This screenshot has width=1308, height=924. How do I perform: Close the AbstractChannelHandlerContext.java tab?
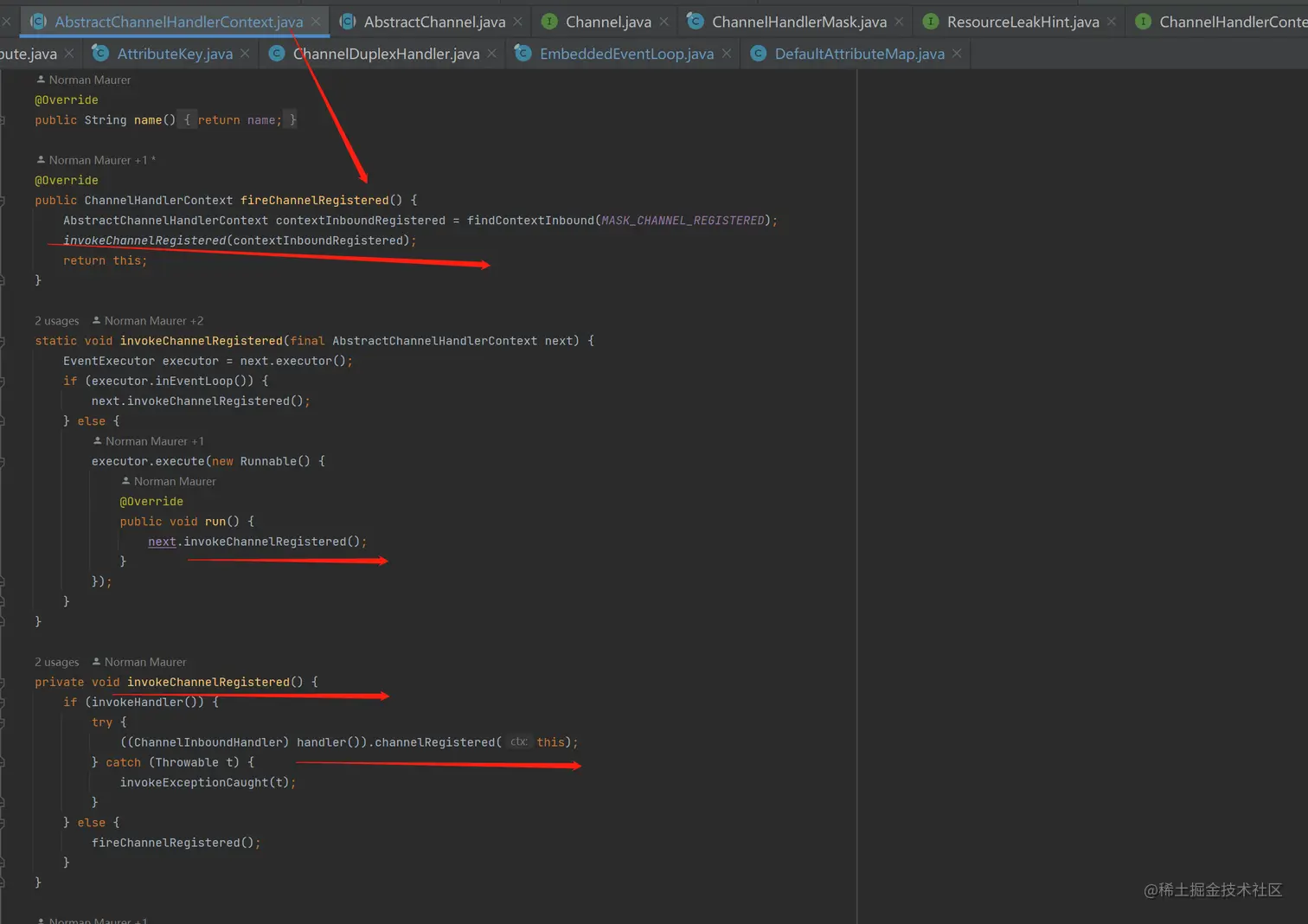316,22
